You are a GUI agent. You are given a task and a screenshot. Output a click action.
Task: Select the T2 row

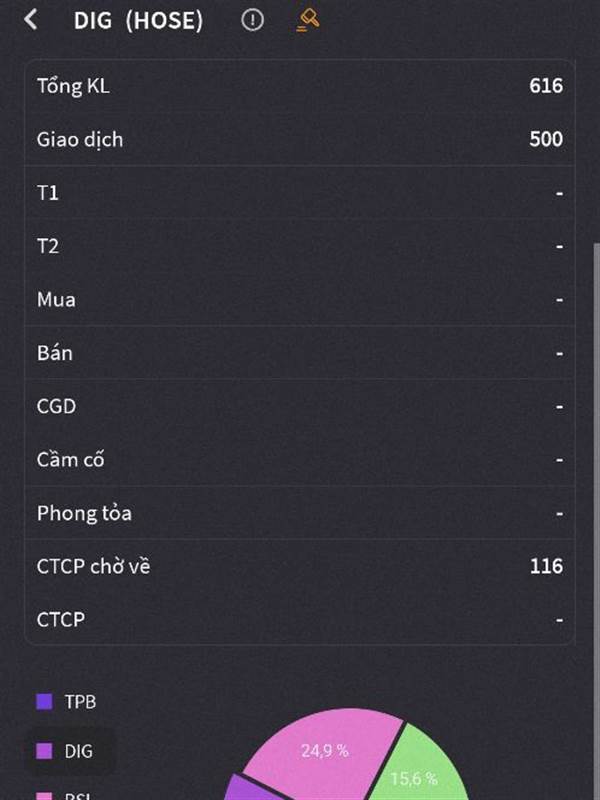pos(300,246)
